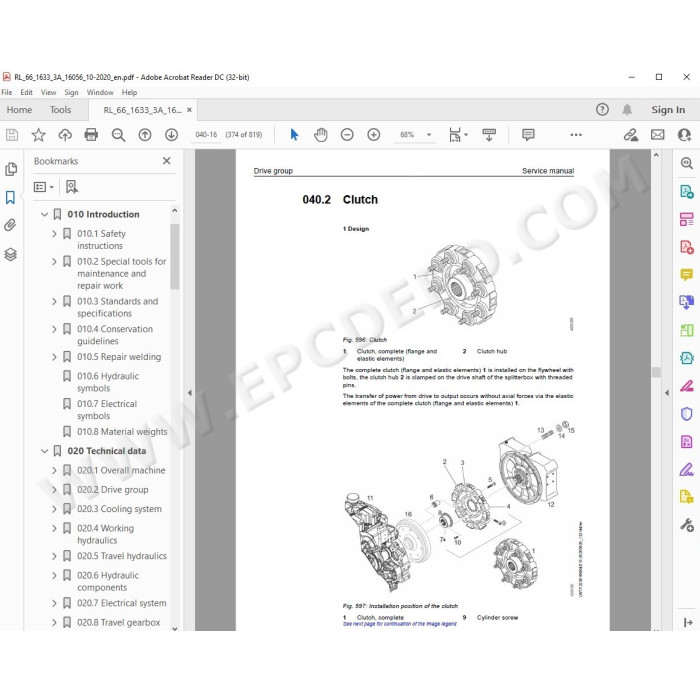Click bookmarks list scroll down arrow
The width and height of the screenshot is (700, 700).
[x=175, y=628]
